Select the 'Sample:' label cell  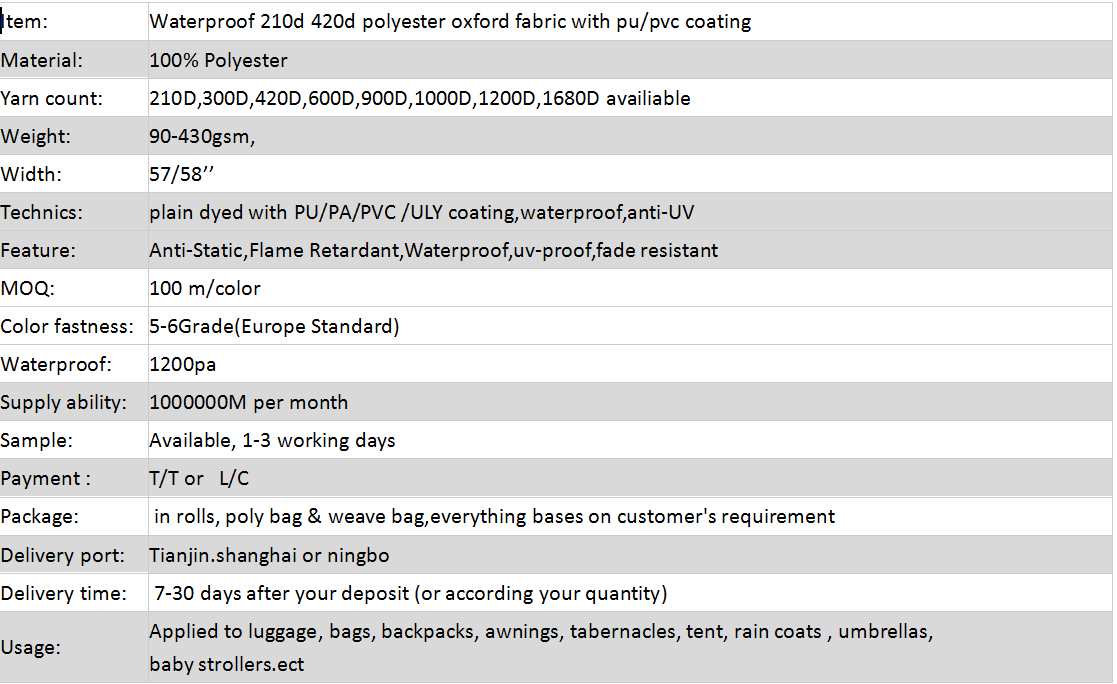(37, 440)
